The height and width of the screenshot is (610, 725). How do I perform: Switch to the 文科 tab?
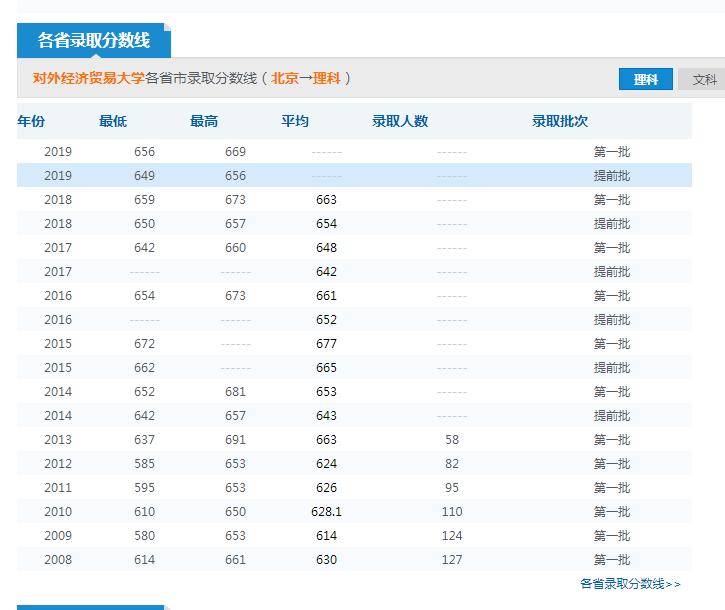(704, 80)
